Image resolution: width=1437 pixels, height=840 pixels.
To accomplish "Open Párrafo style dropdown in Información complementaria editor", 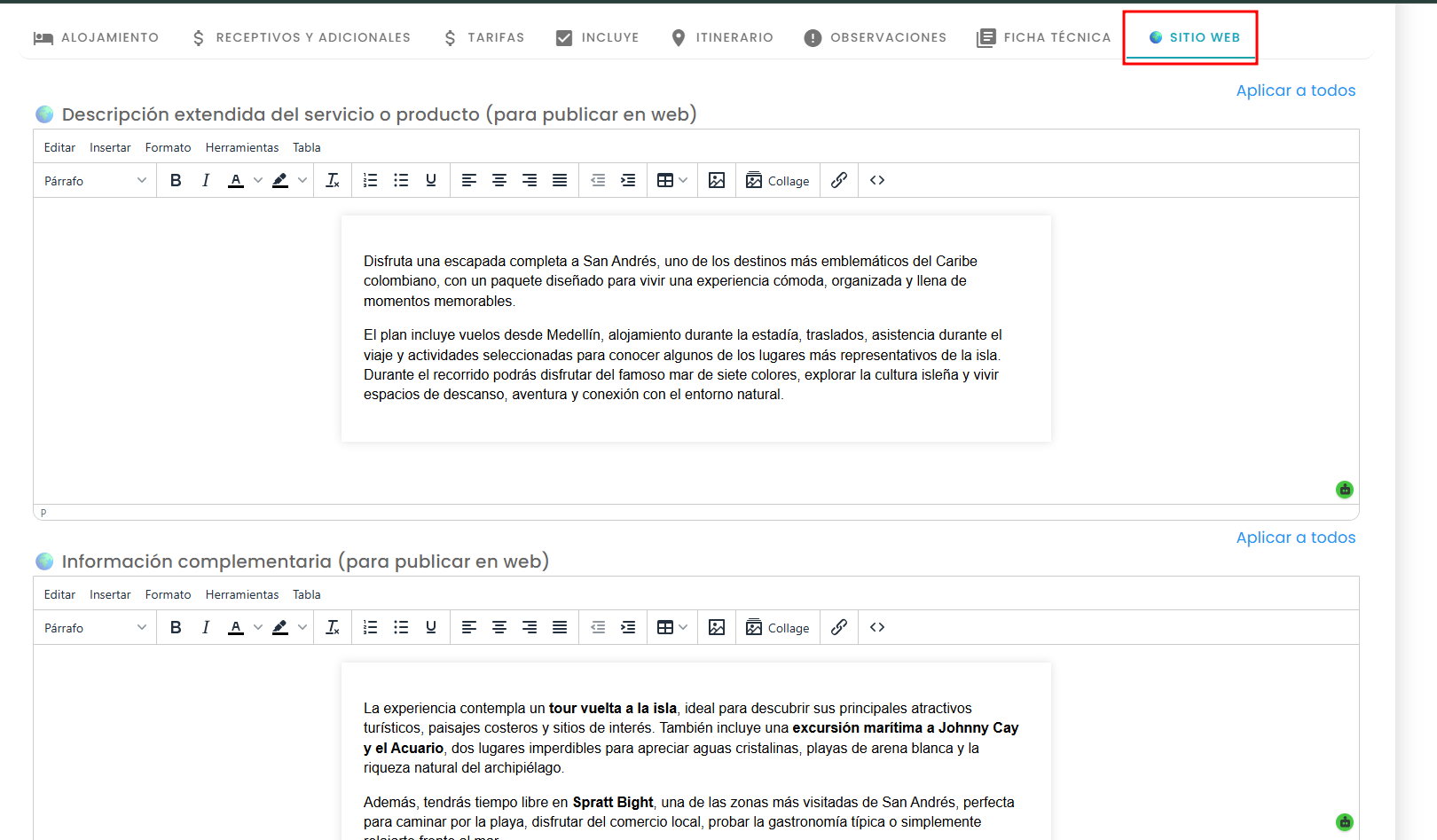I will [x=95, y=627].
